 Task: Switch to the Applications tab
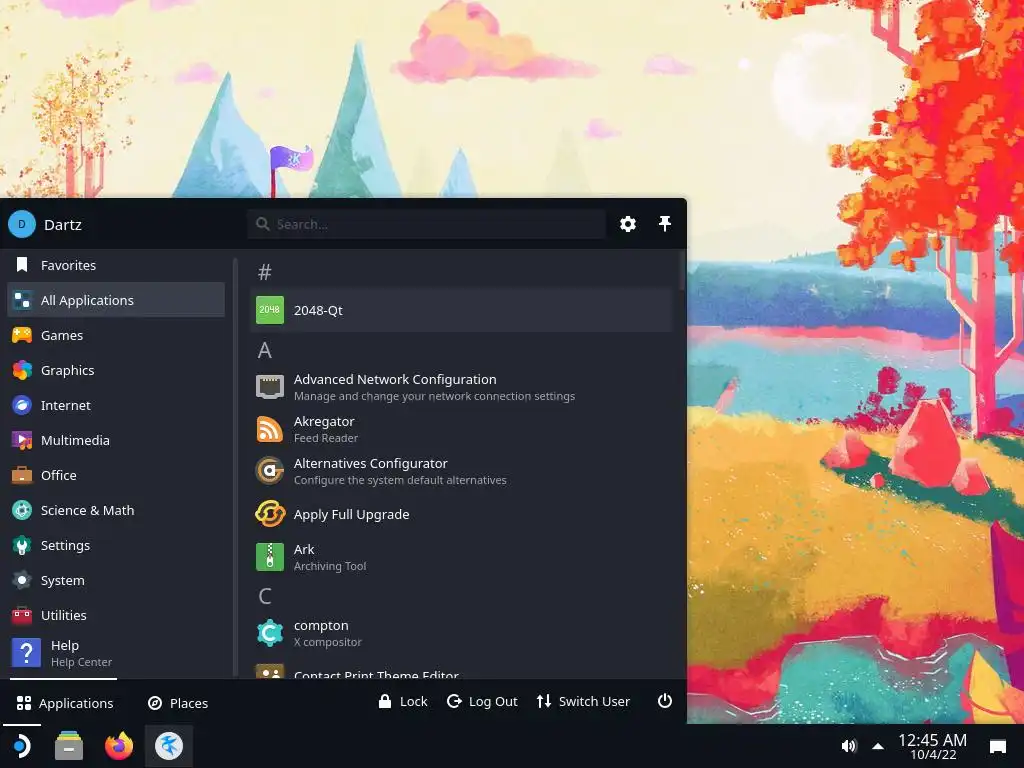point(65,703)
